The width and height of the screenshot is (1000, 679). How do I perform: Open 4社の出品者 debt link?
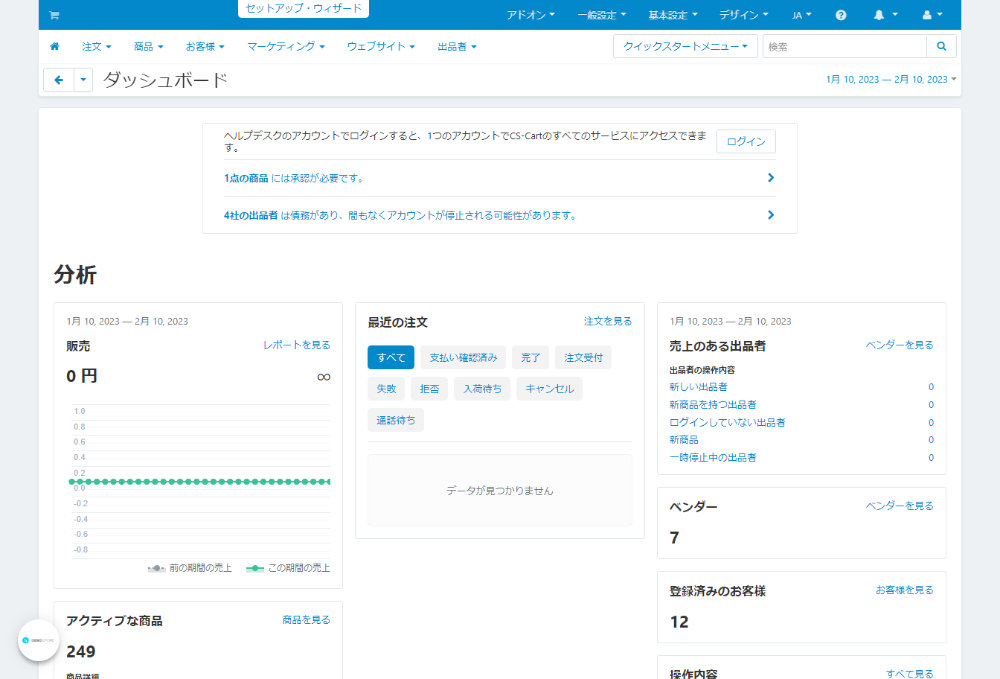251,215
